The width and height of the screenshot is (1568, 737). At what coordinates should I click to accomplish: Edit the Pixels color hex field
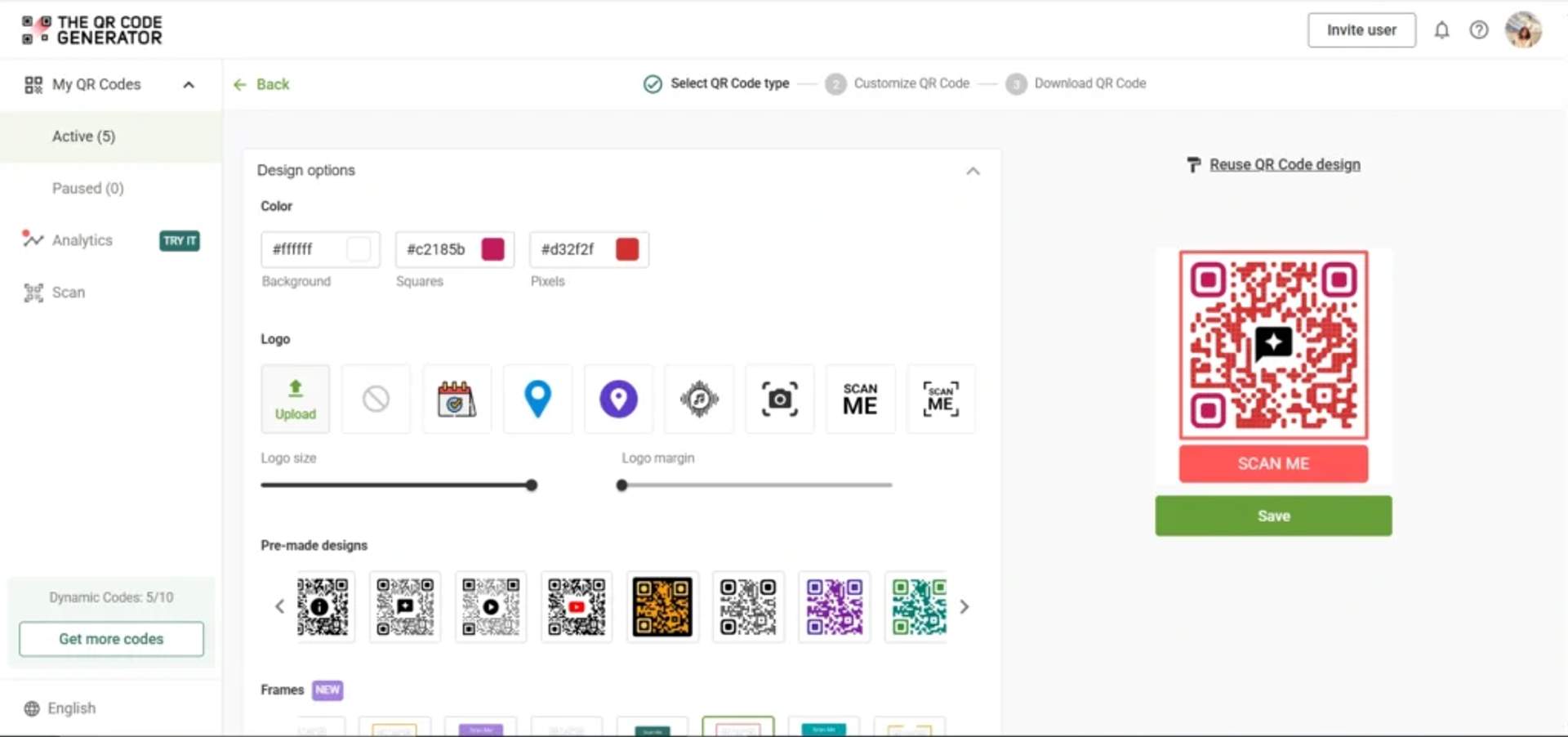click(x=568, y=249)
